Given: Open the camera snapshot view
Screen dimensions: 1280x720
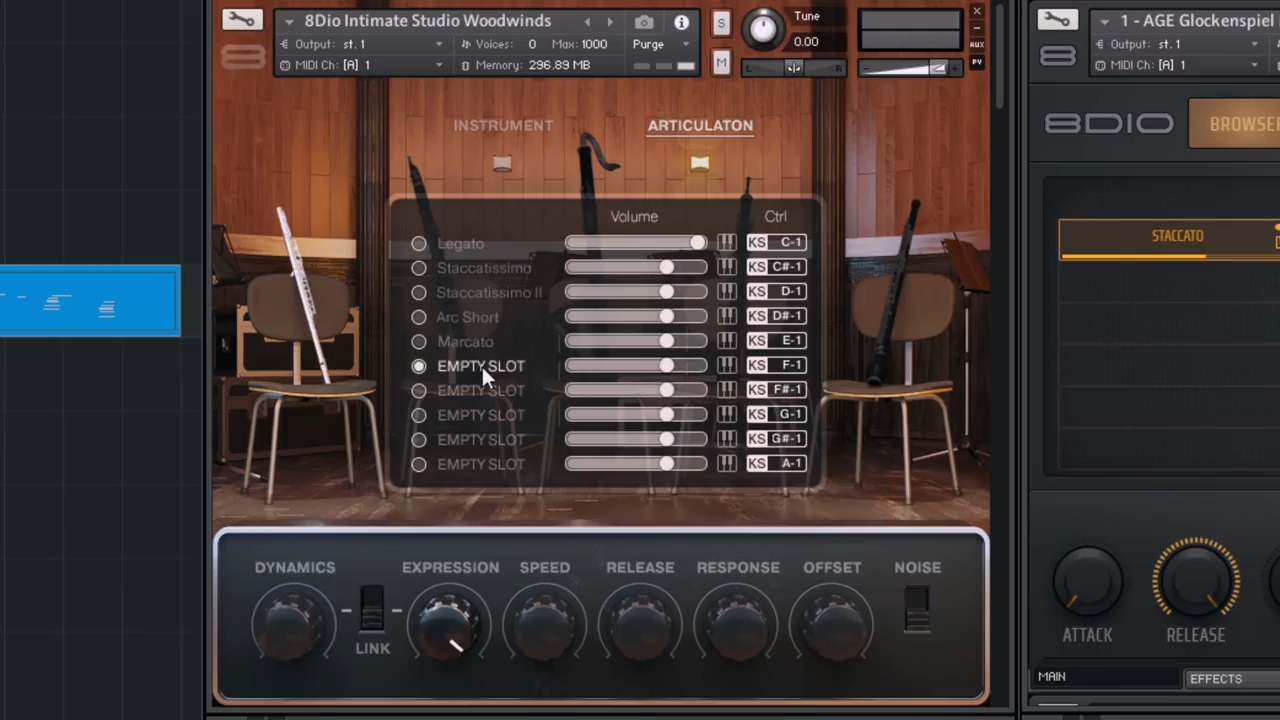Looking at the screenshot, I should (644, 22).
